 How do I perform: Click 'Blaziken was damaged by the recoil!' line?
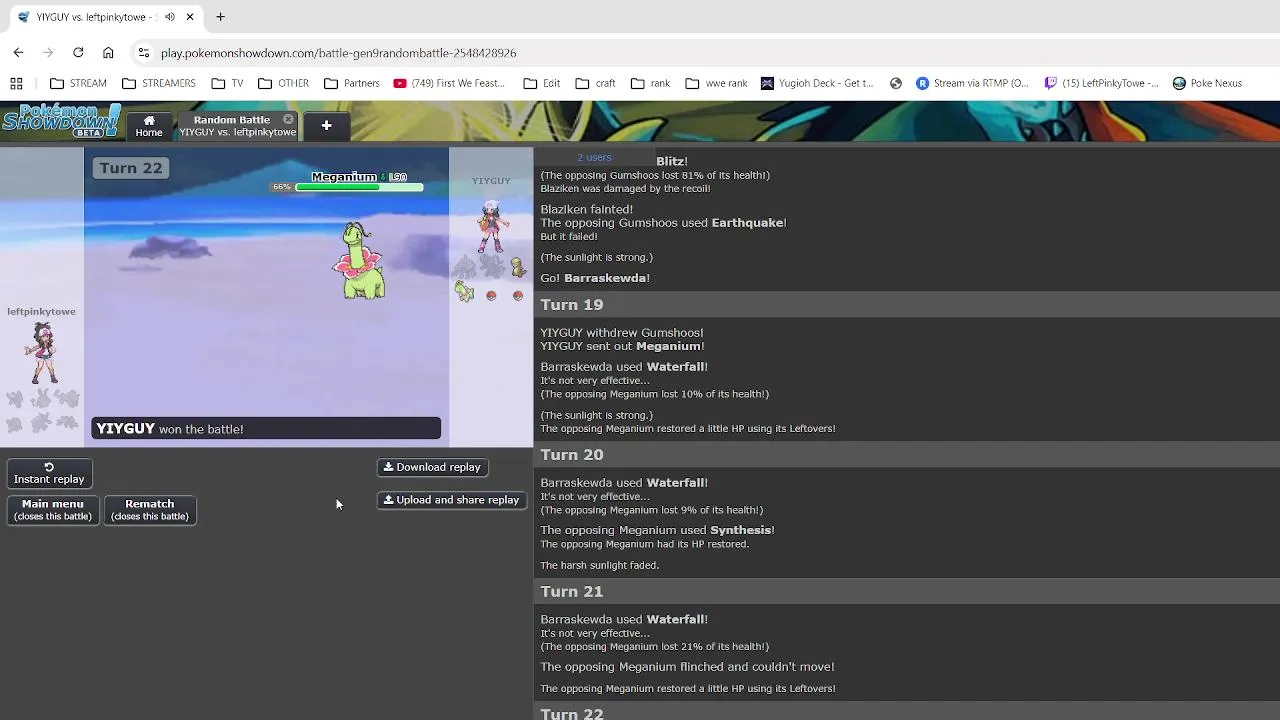(x=625, y=188)
